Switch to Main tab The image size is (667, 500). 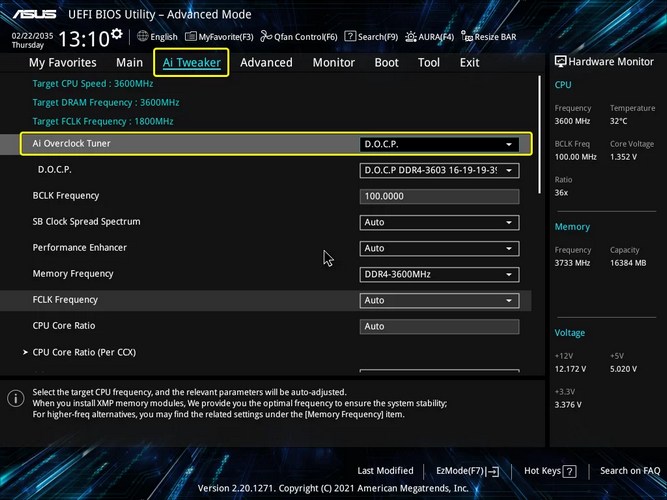(129, 63)
